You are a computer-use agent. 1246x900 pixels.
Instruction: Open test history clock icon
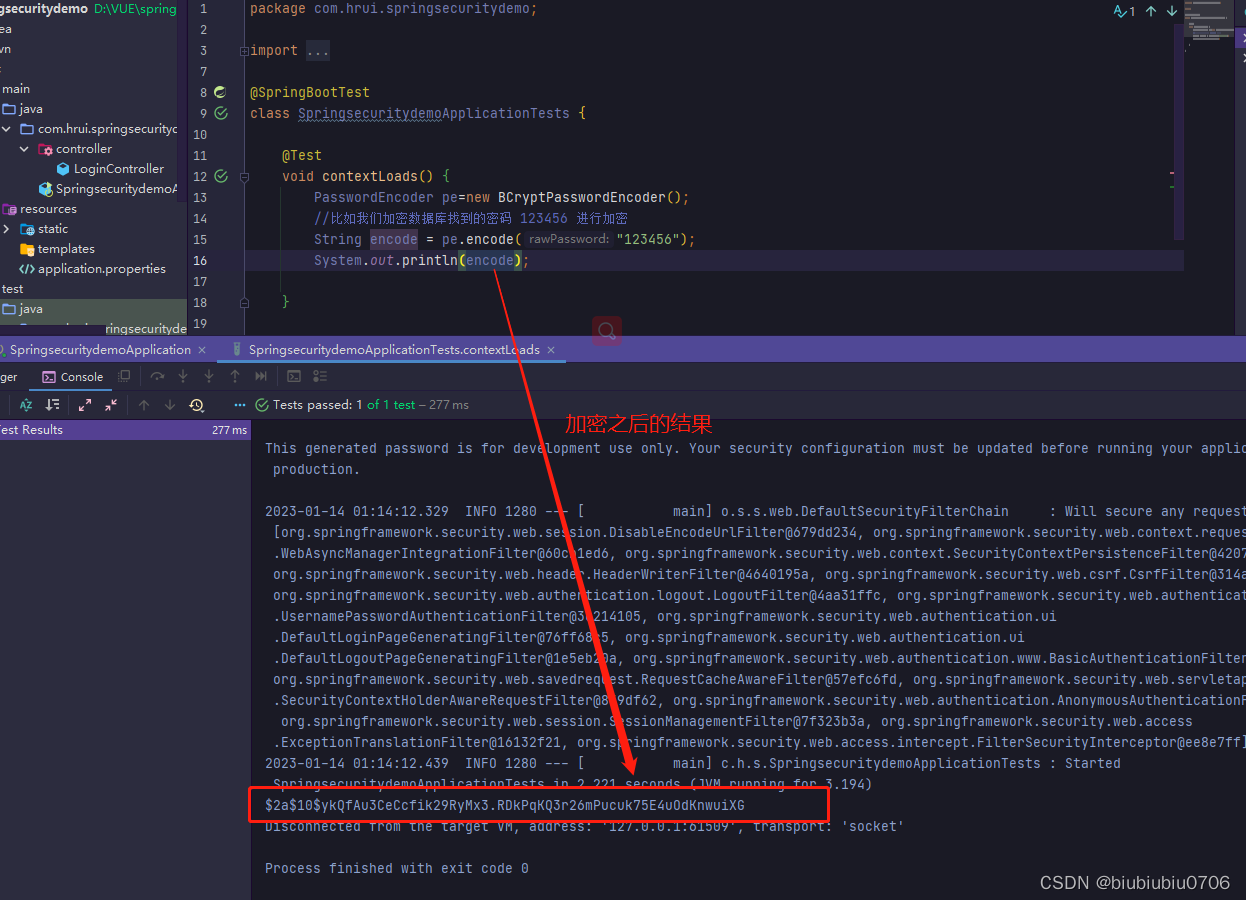pos(197,405)
